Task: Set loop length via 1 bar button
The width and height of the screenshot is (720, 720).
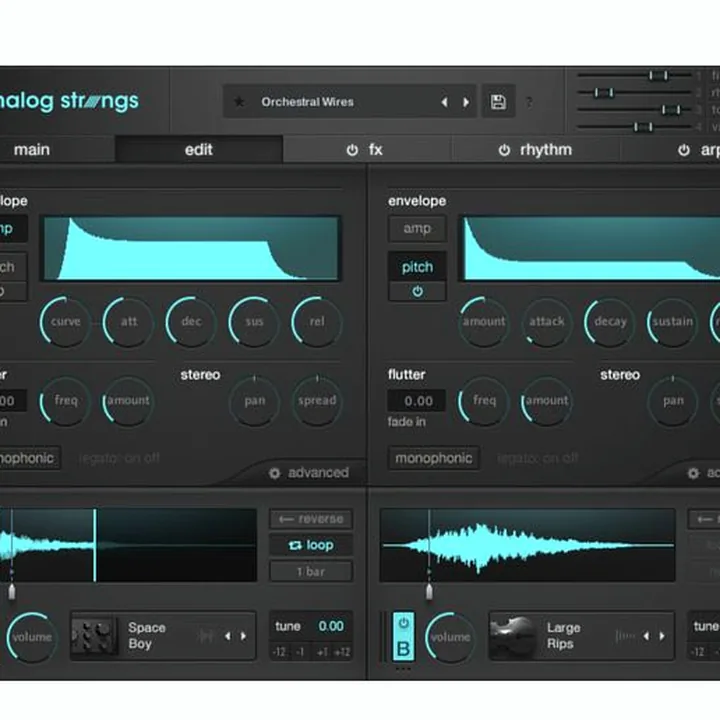Action: tap(311, 572)
